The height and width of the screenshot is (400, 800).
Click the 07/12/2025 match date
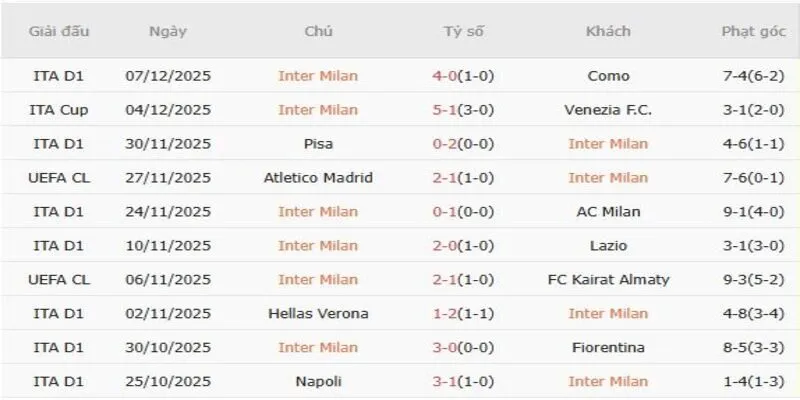coord(168,76)
